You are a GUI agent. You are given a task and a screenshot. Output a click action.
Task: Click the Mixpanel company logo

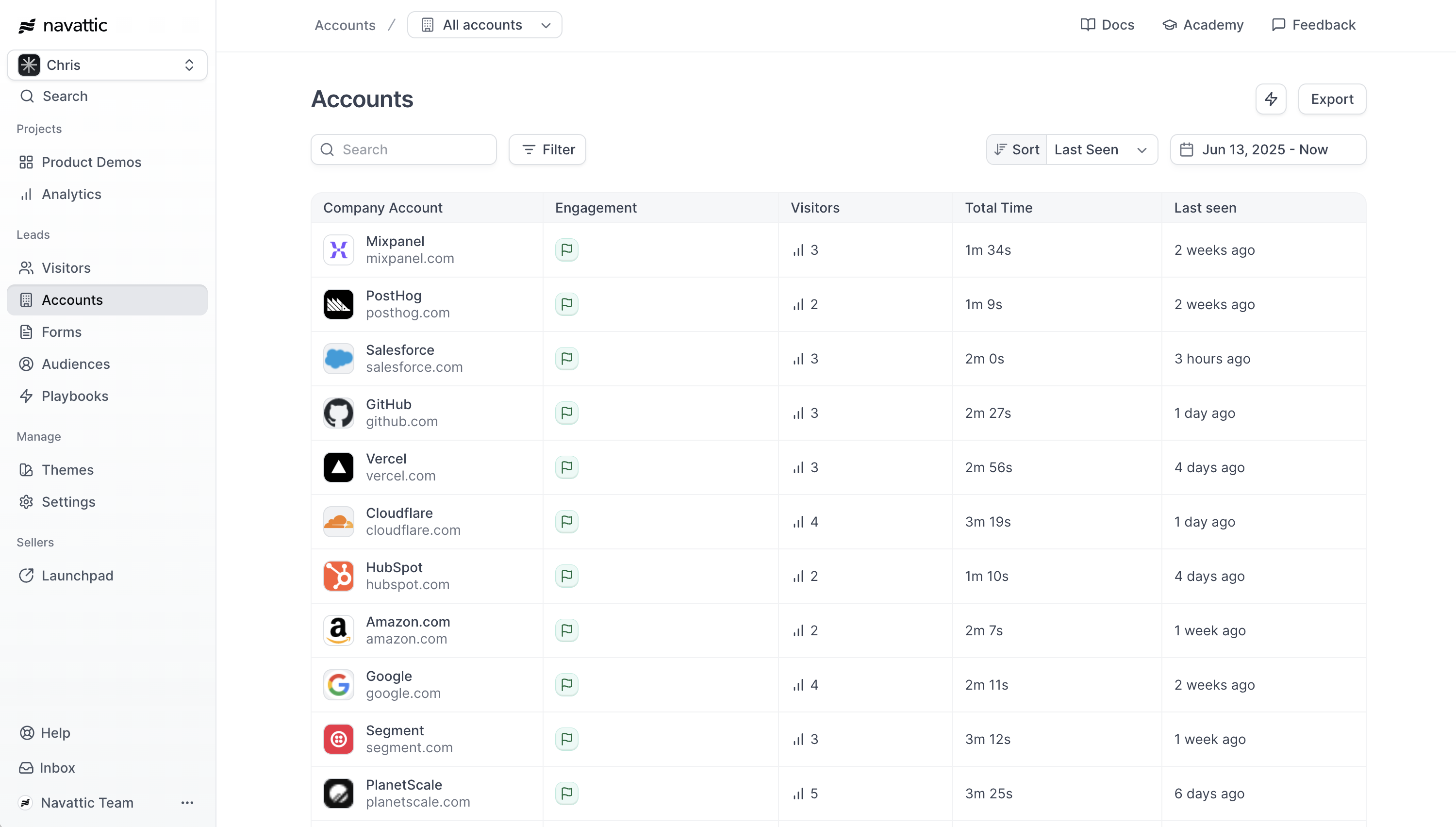pyautogui.click(x=338, y=250)
